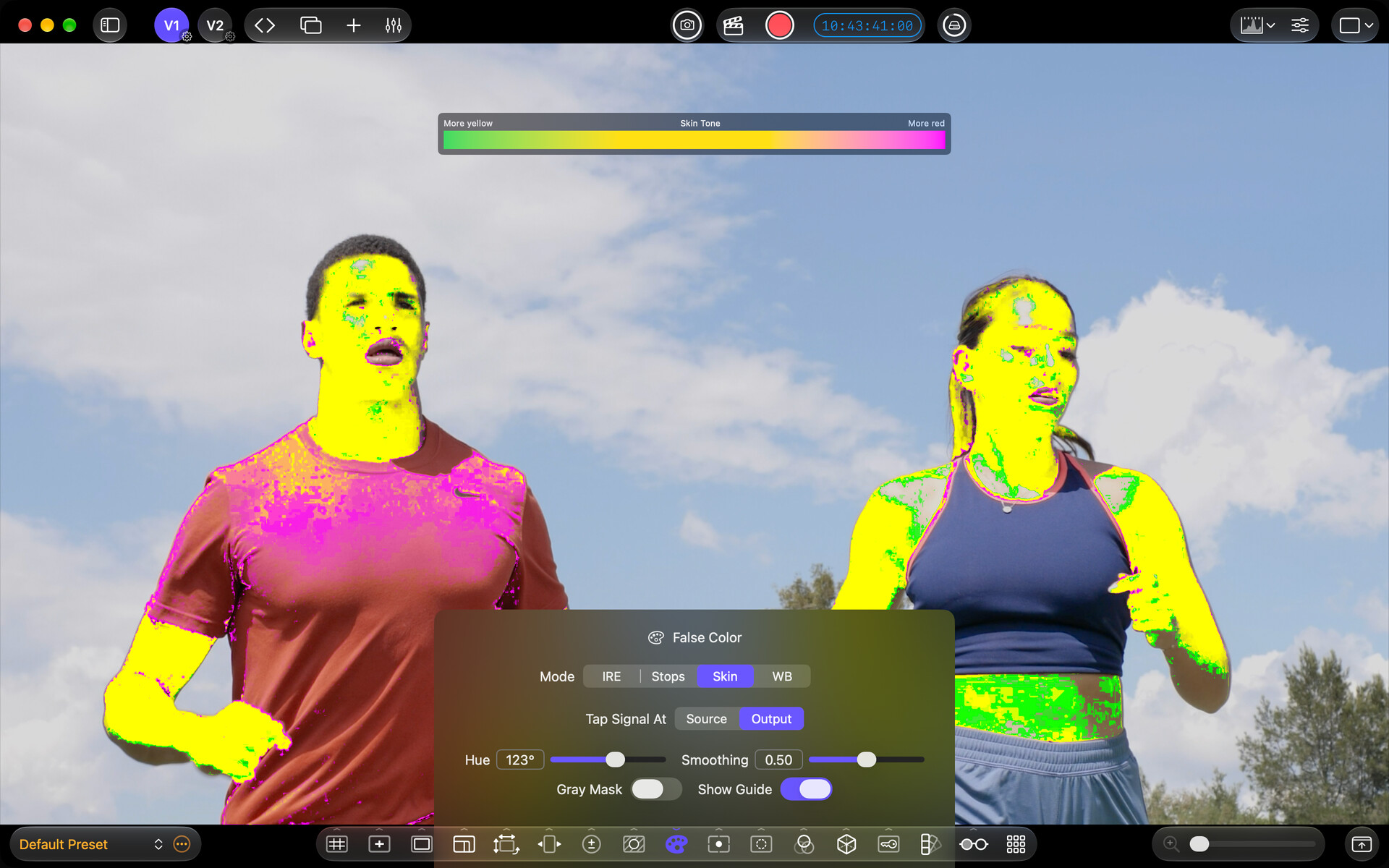1389x868 pixels.
Task: Capture a still with camera icon
Action: coord(687,25)
